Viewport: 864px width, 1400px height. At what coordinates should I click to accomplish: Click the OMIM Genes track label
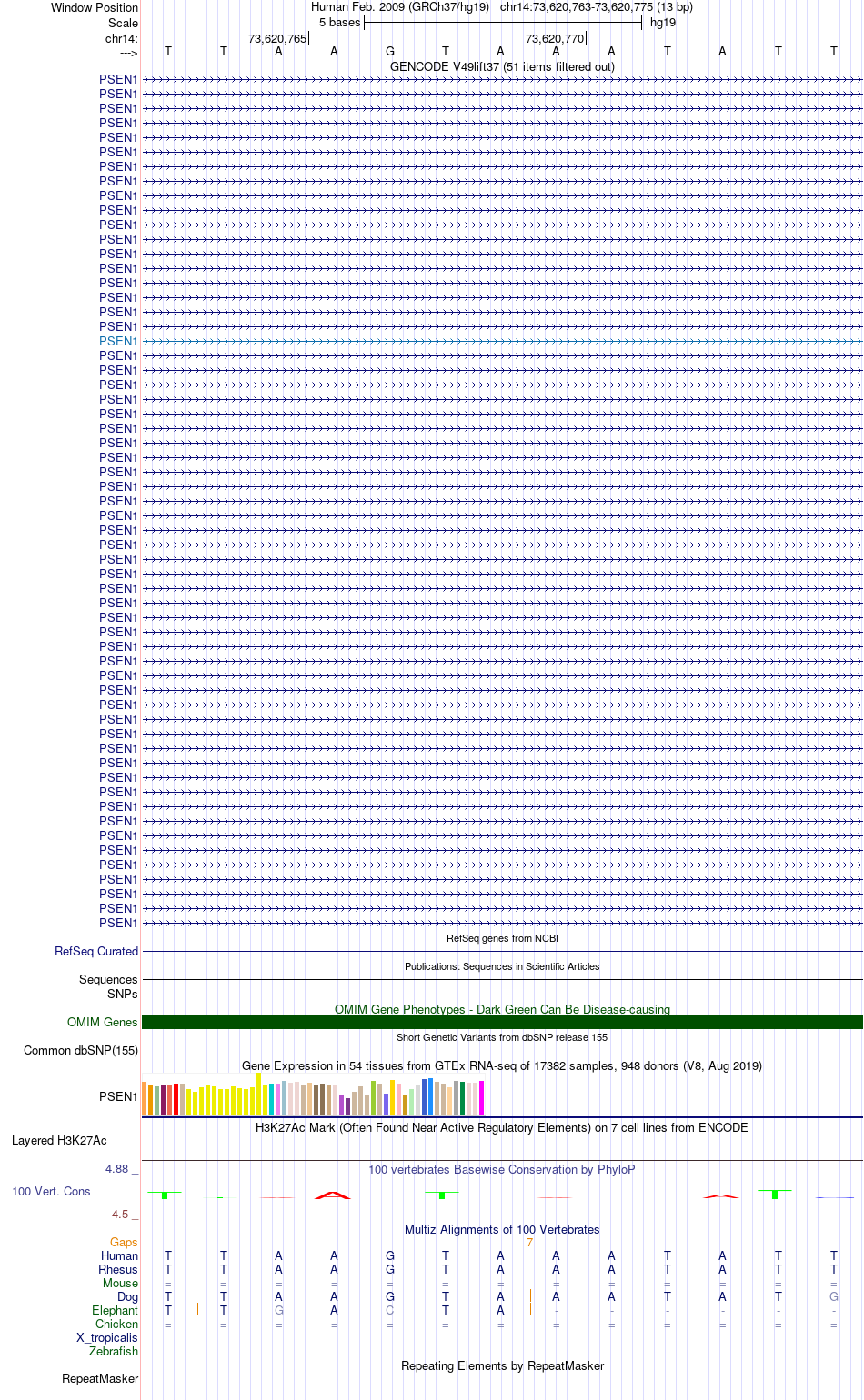[103, 1023]
